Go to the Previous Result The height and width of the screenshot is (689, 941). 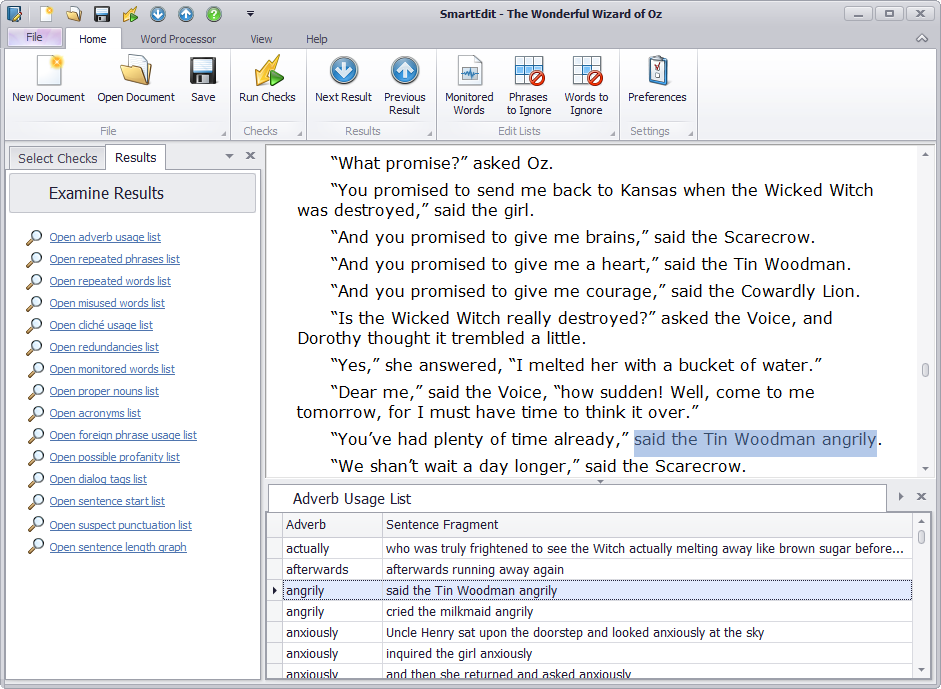(x=404, y=80)
